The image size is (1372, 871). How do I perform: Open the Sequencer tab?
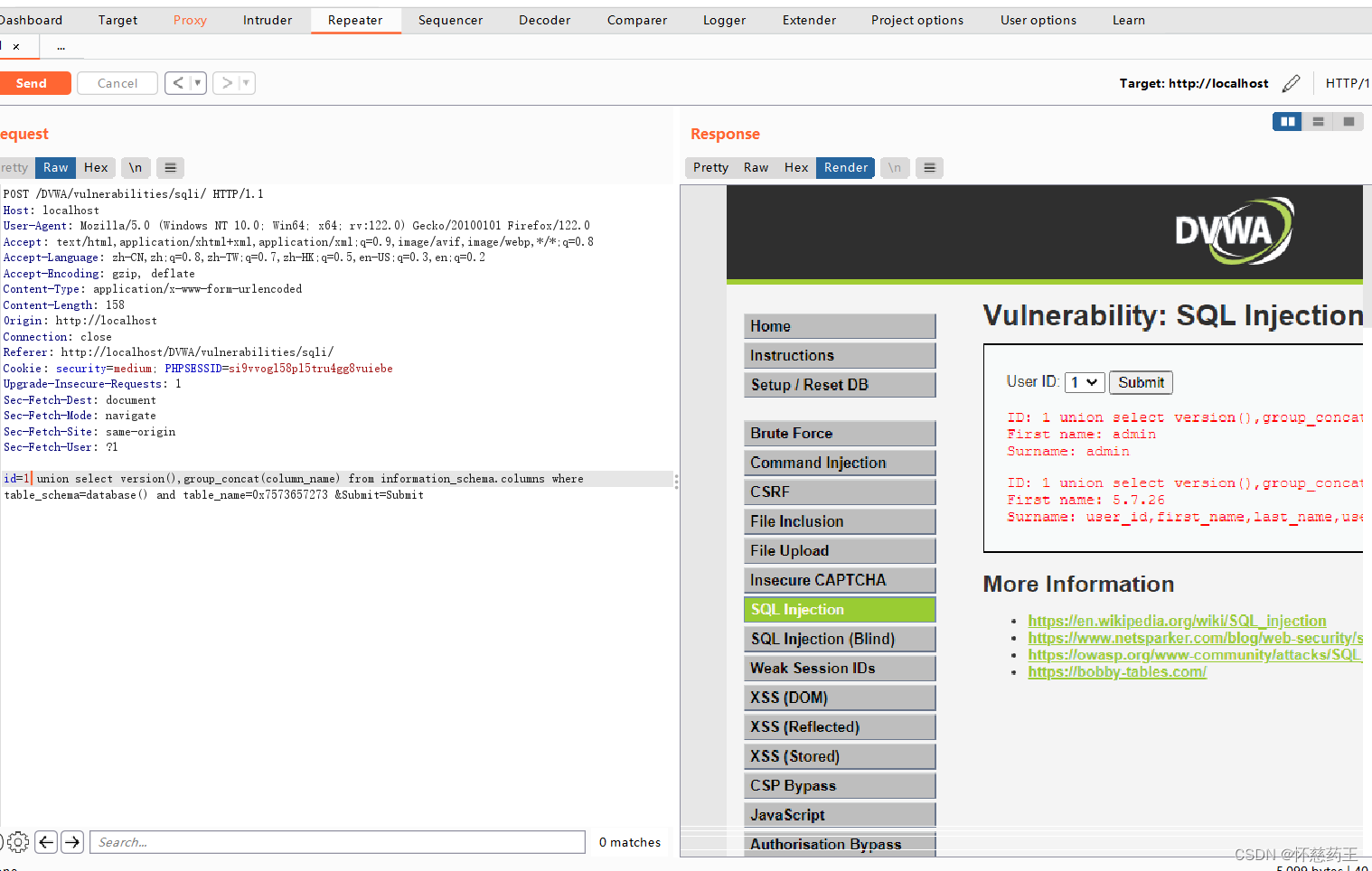(x=450, y=20)
